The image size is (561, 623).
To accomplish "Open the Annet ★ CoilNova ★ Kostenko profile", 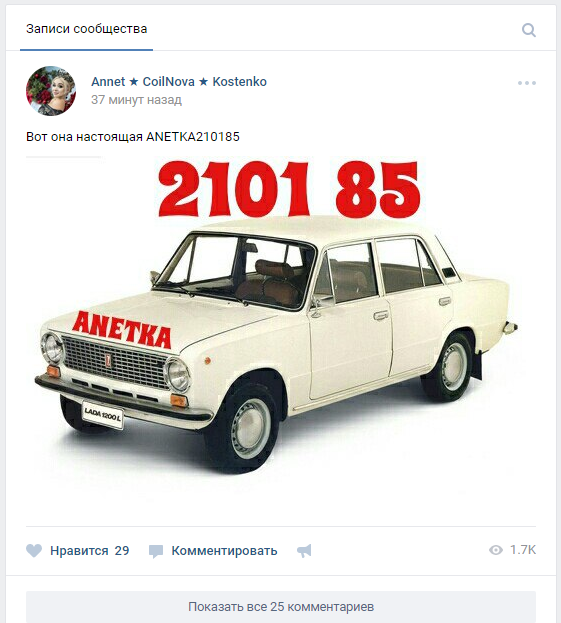I will 179,82.
